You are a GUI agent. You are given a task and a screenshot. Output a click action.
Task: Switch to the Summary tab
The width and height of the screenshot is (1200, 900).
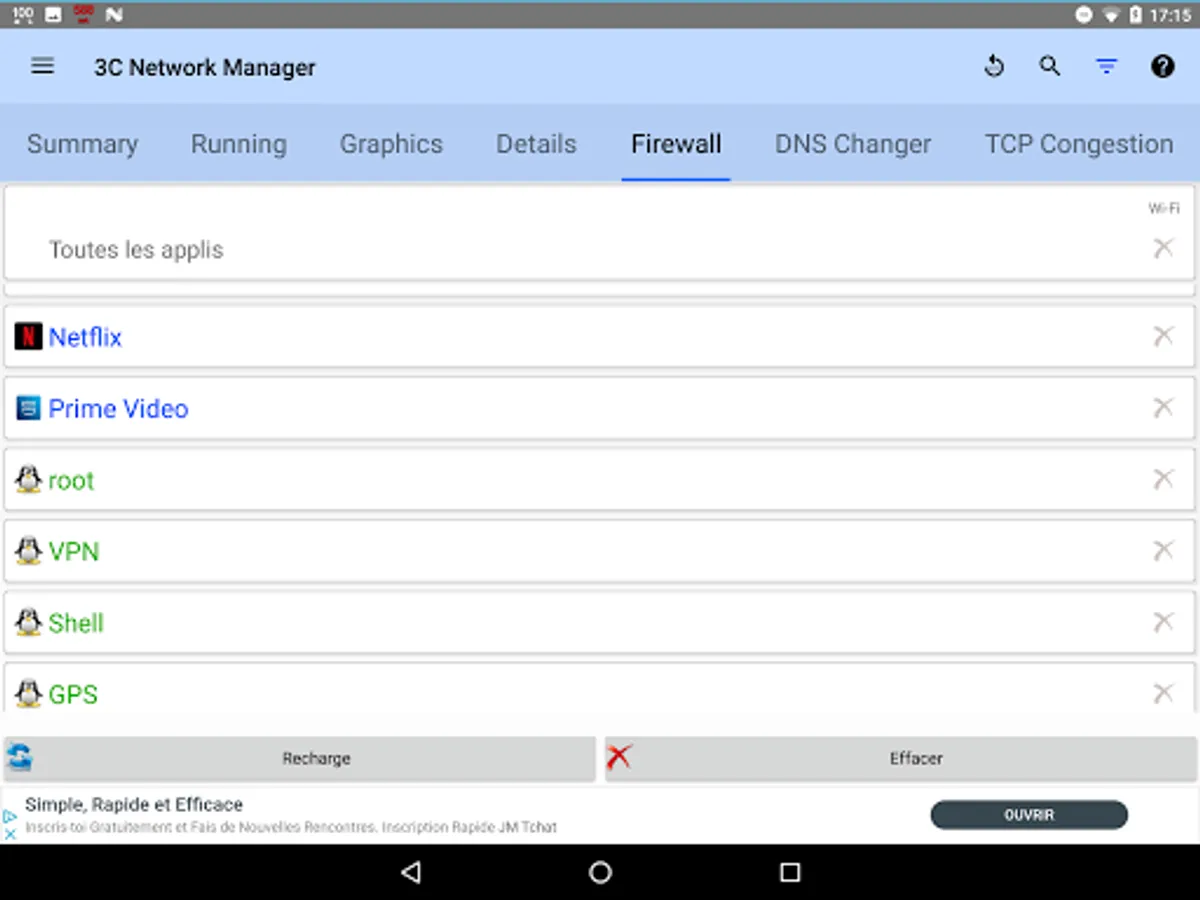pos(82,144)
